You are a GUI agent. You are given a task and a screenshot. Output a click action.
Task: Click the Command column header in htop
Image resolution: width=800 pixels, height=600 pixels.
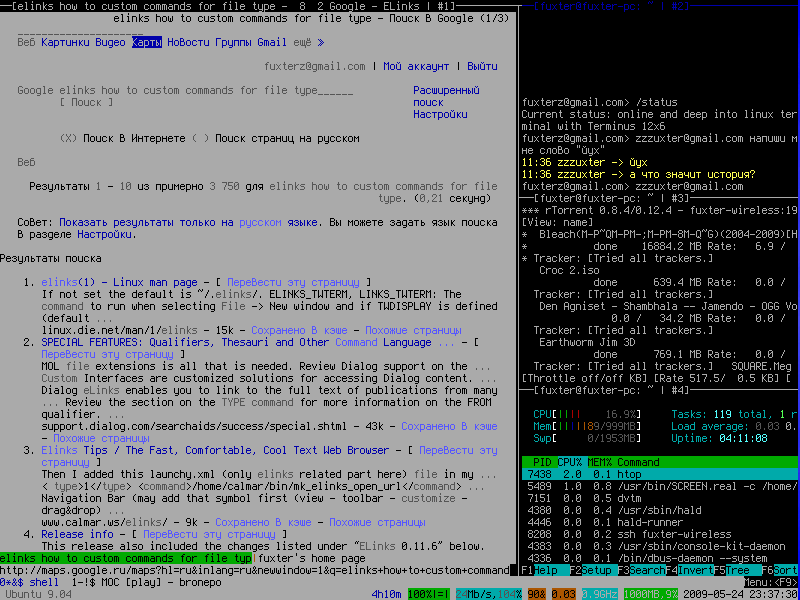pos(638,463)
